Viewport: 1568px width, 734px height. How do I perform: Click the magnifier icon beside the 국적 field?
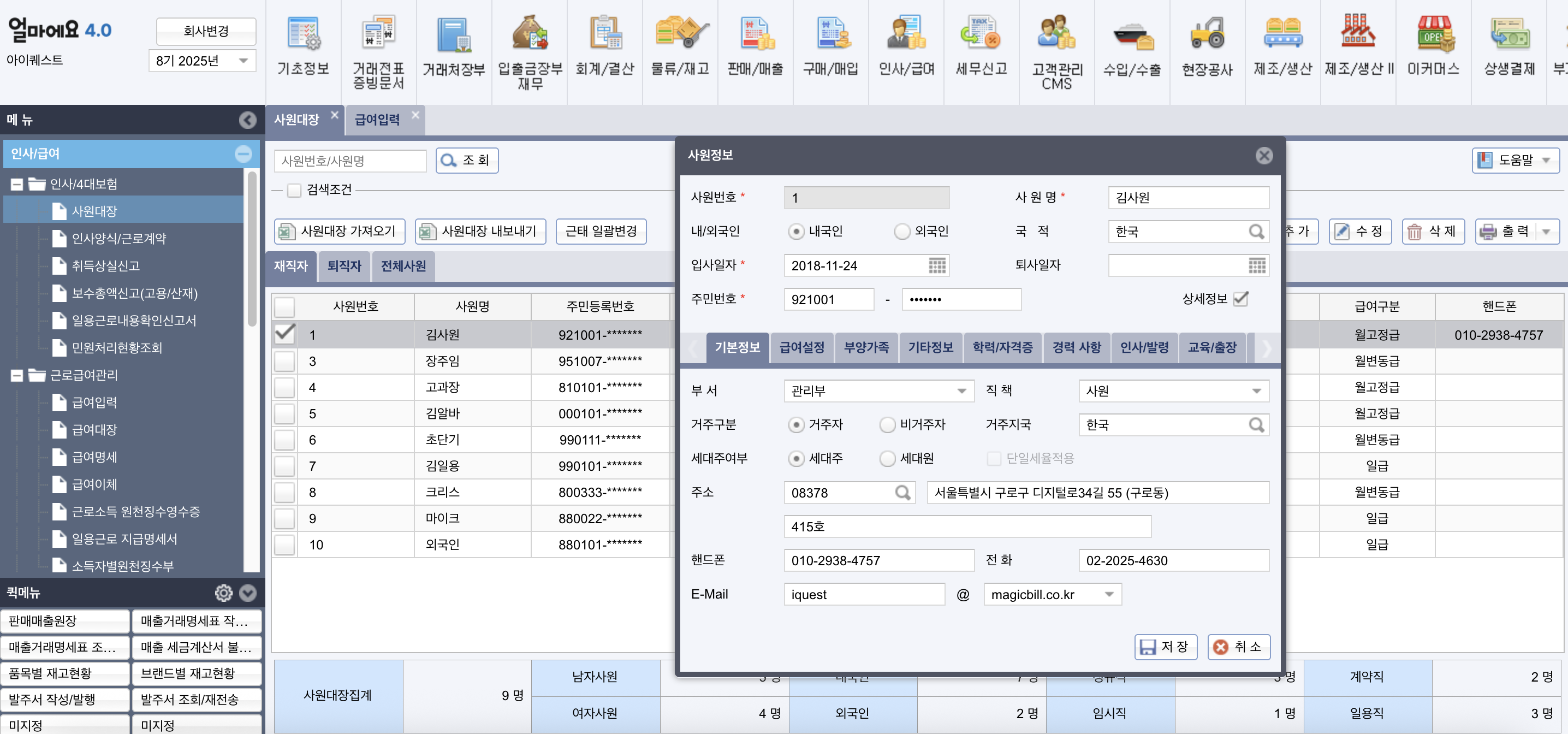tap(1257, 232)
